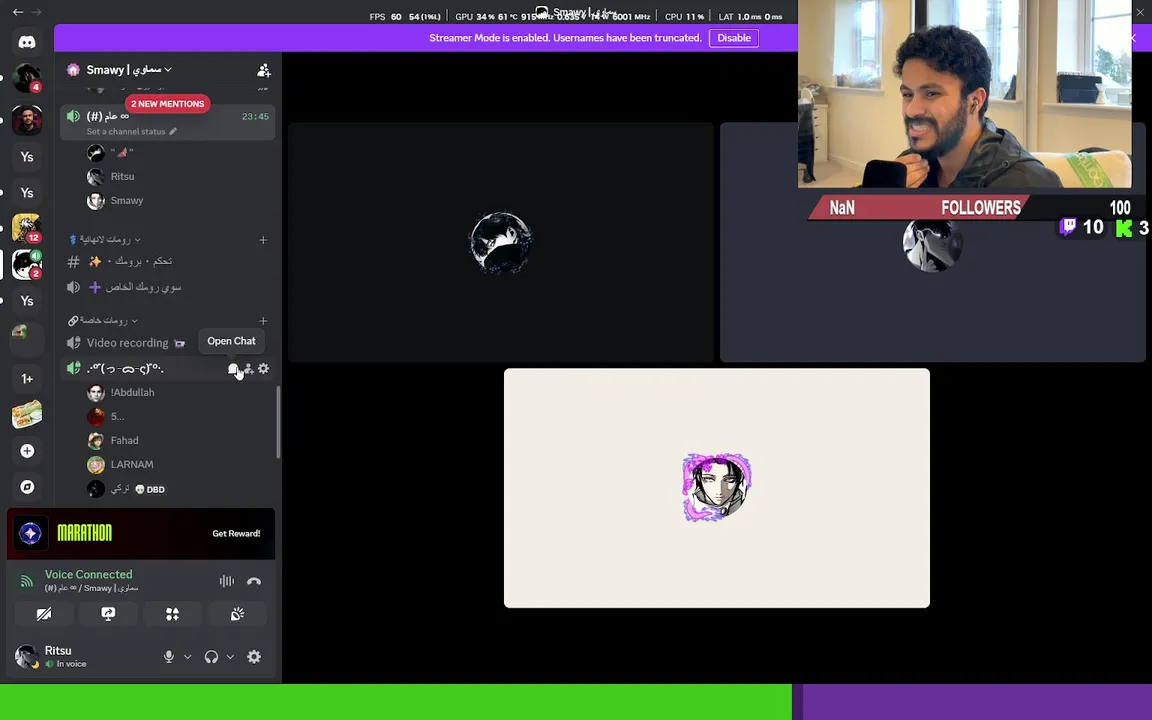Image resolution: width=1152 pixels, height=720 pixels.
Task: Open chat for the kaomoji voice channel
Action: click(x=233, y=369)
